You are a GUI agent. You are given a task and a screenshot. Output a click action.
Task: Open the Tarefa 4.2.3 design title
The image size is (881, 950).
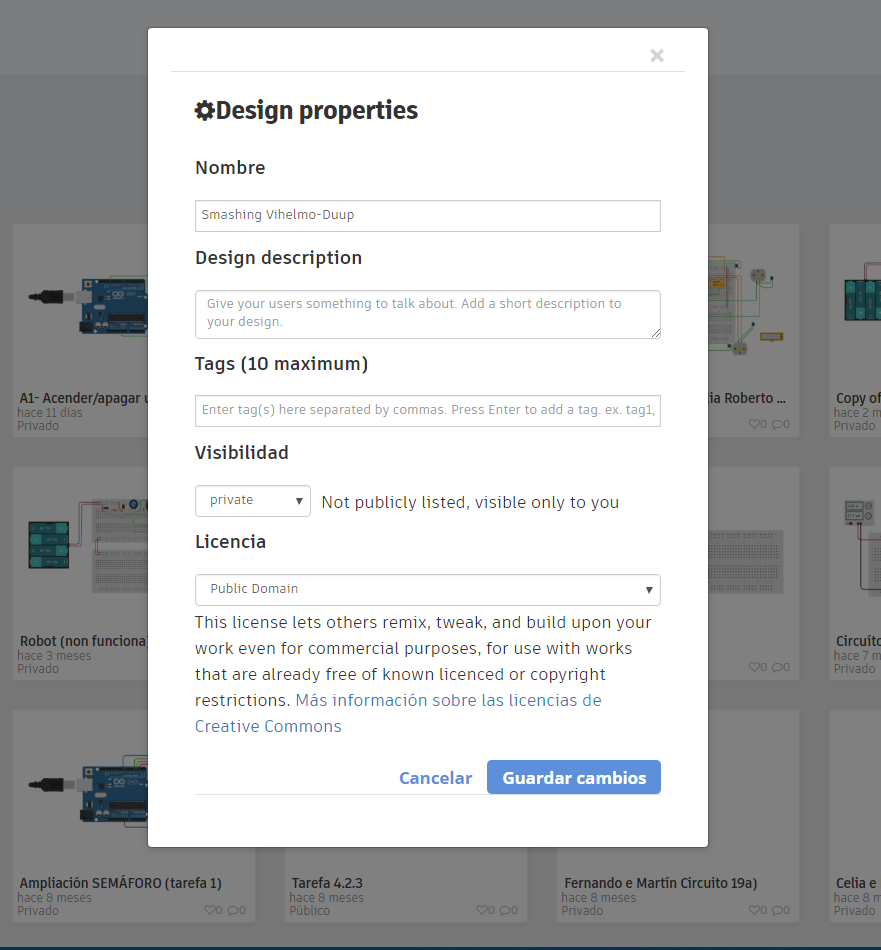pos(327,883)
